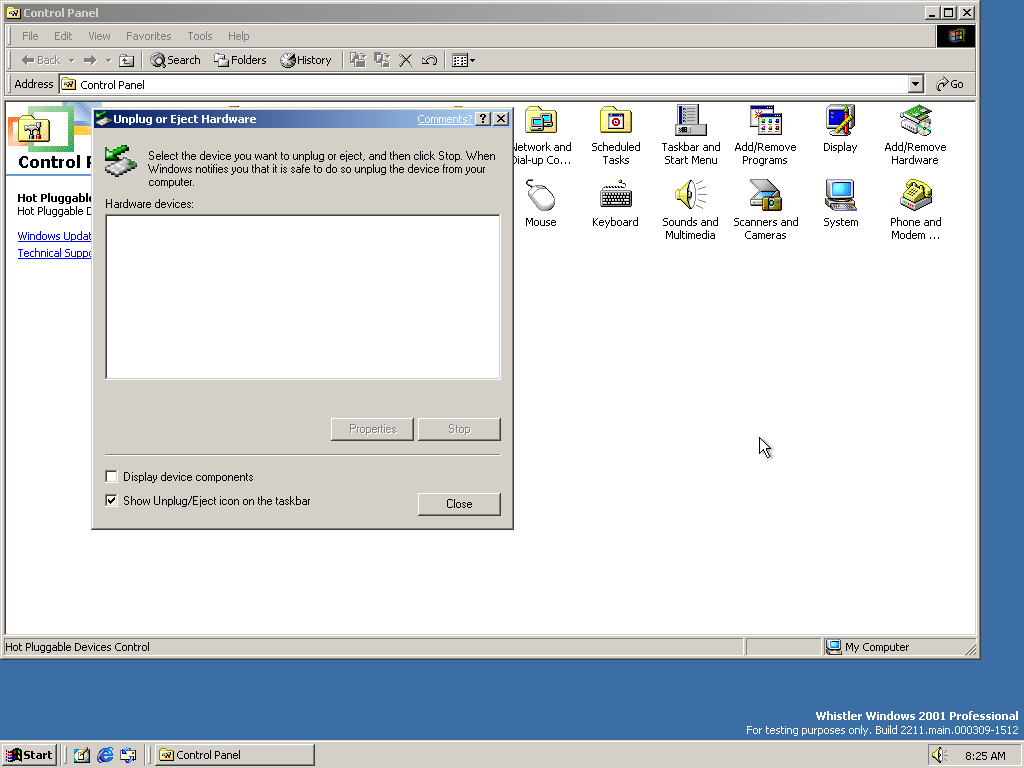Click the Delete toolbar icon
This screenshot has width=1024, height=768.
click(406, 60)
